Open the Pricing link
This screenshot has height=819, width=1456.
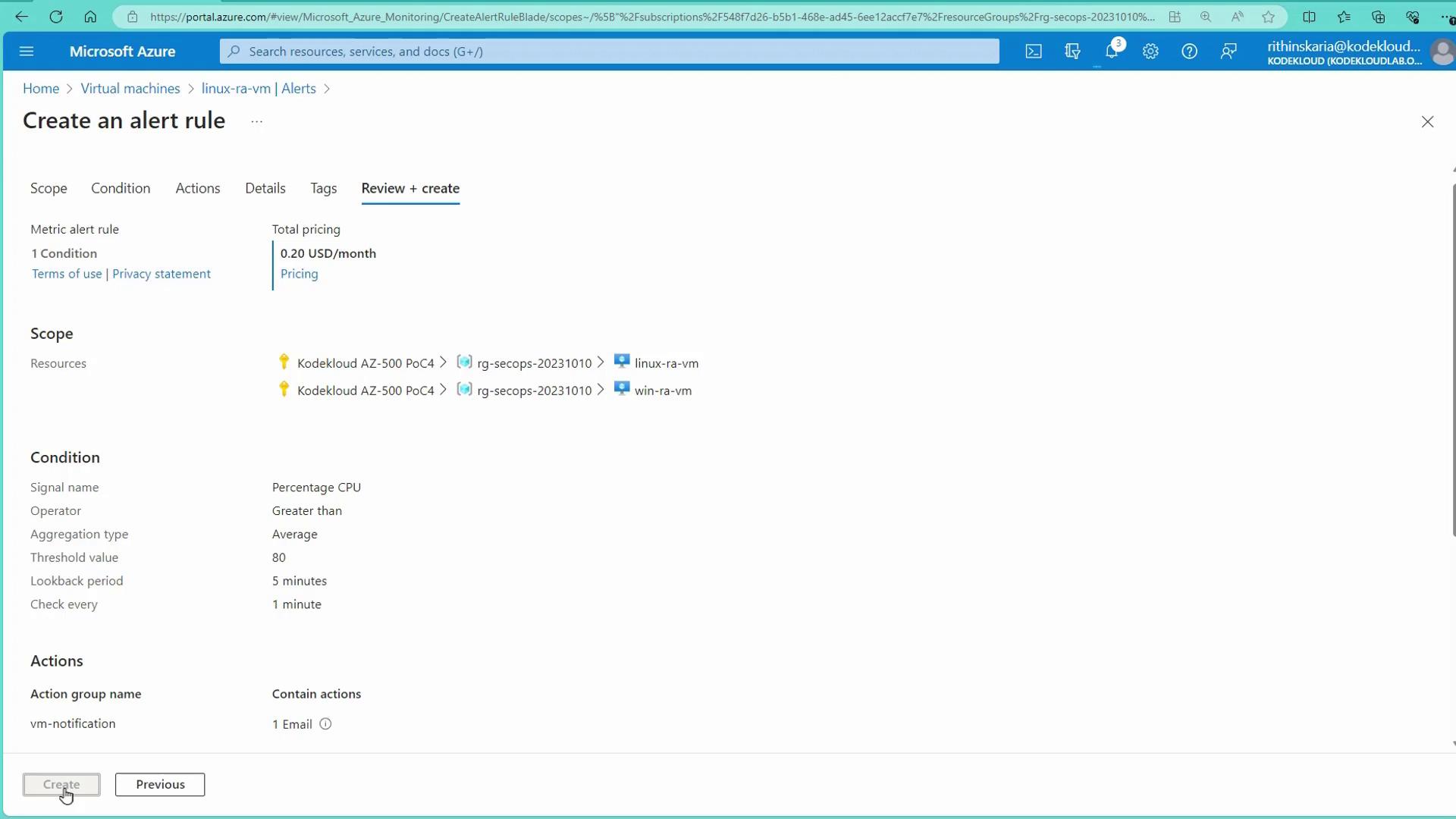(299, 274)
